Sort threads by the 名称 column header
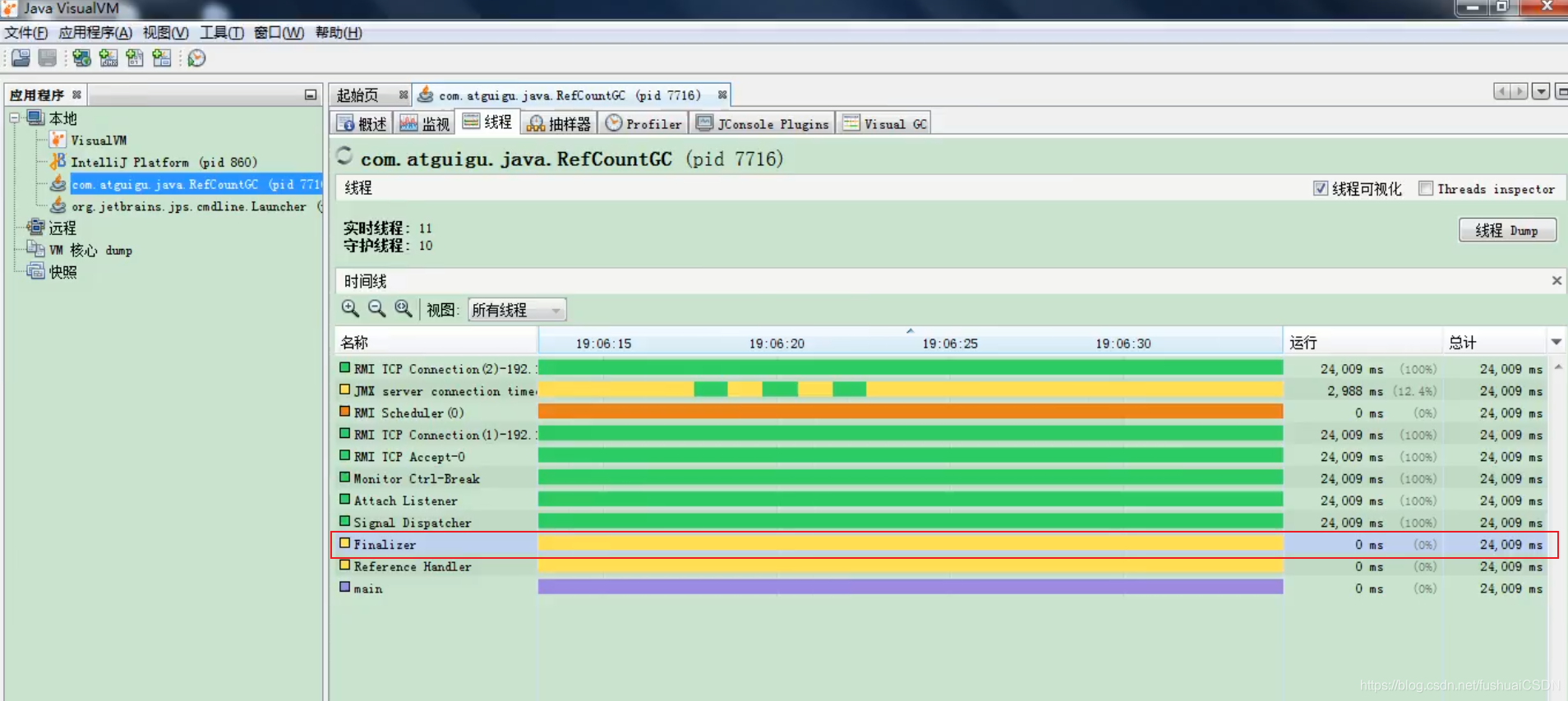1568x701 pixels. tap(436, 343)
